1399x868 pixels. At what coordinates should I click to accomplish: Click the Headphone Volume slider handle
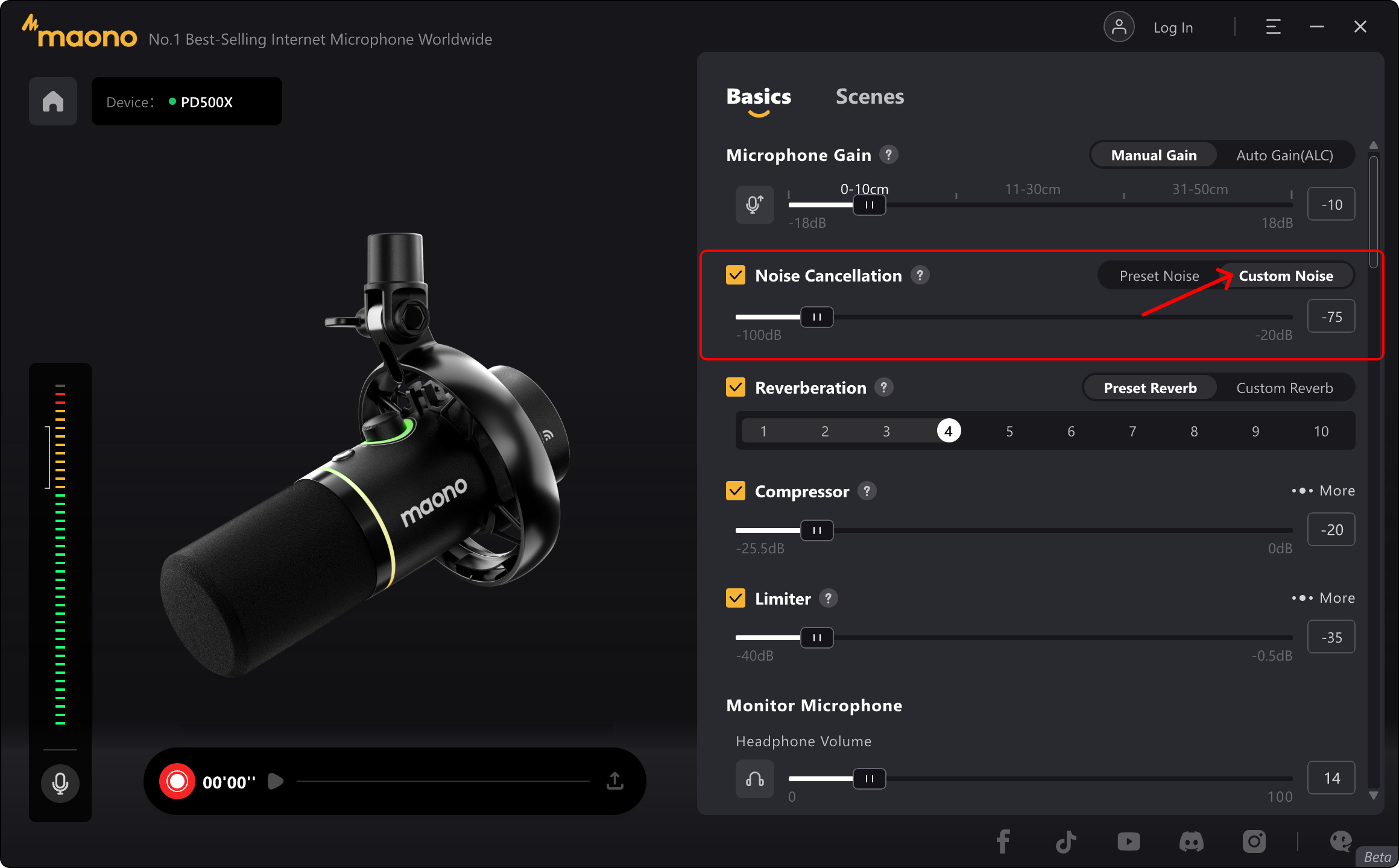[869, 779]
